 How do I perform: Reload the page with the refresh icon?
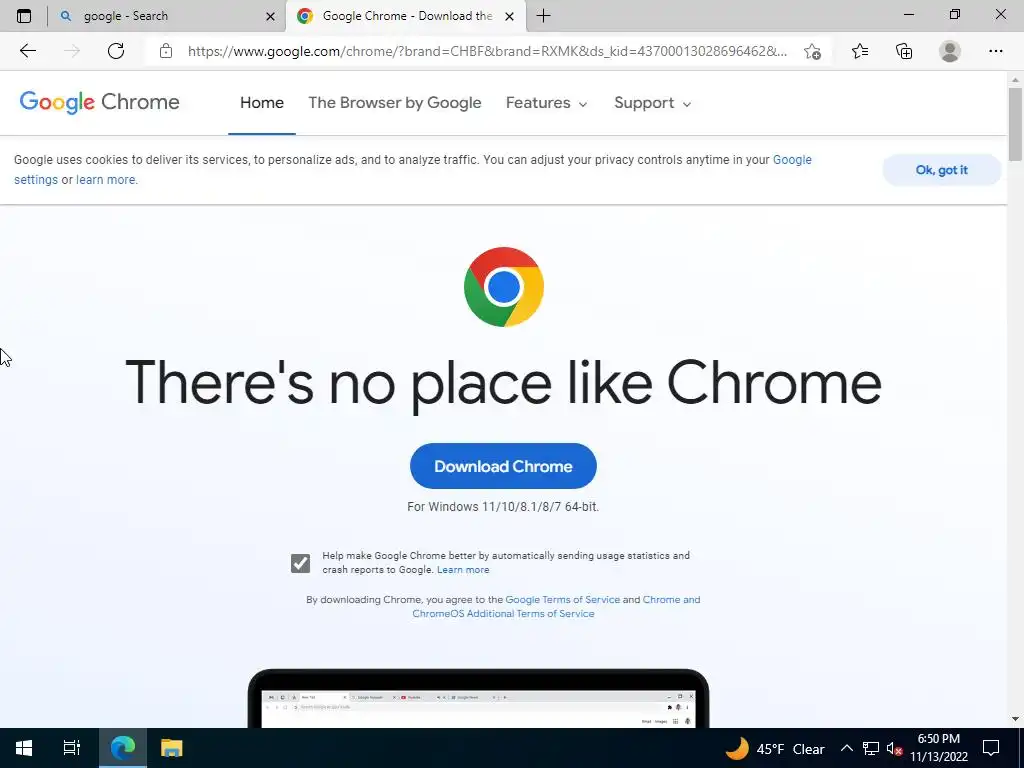pyautogui.click(x=116, y=51)
